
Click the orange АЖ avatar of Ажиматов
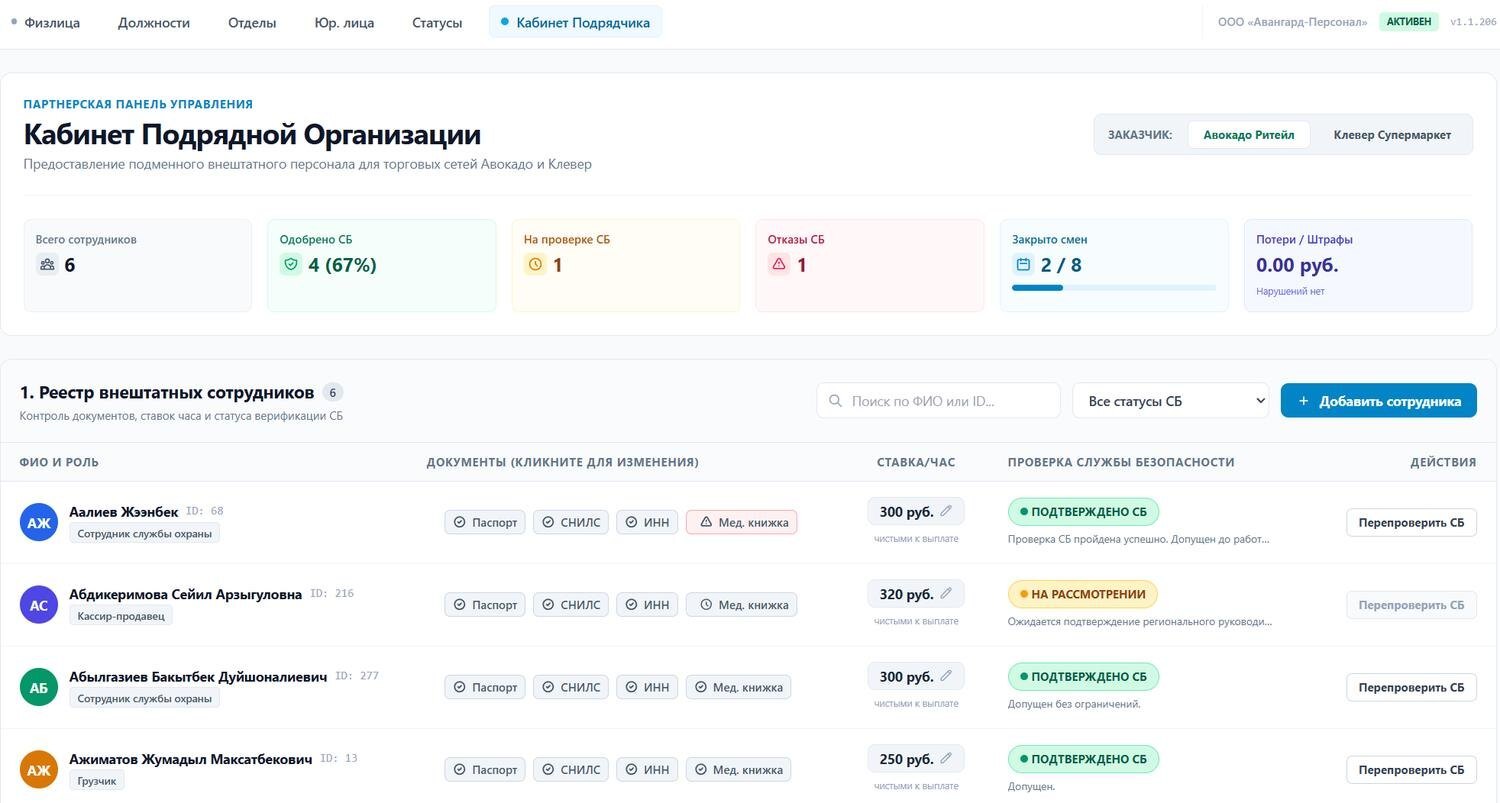[39, 769]
